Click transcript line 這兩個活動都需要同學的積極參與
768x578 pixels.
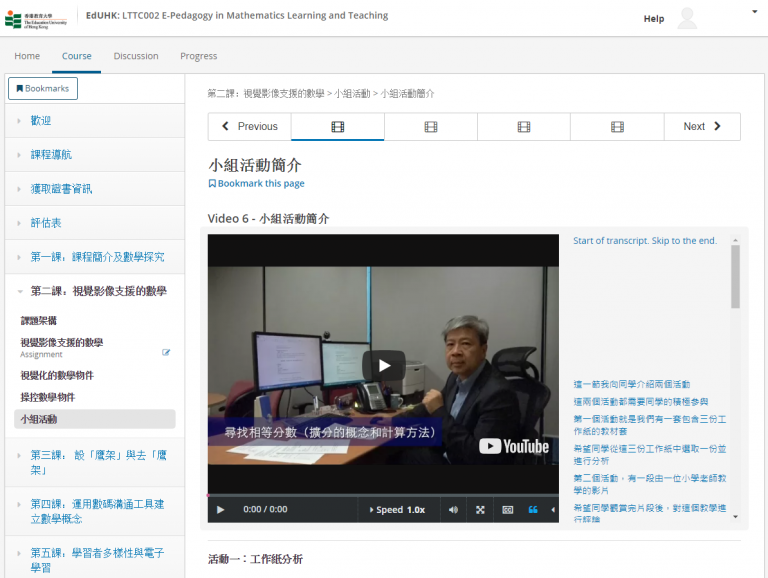[641, 402]
